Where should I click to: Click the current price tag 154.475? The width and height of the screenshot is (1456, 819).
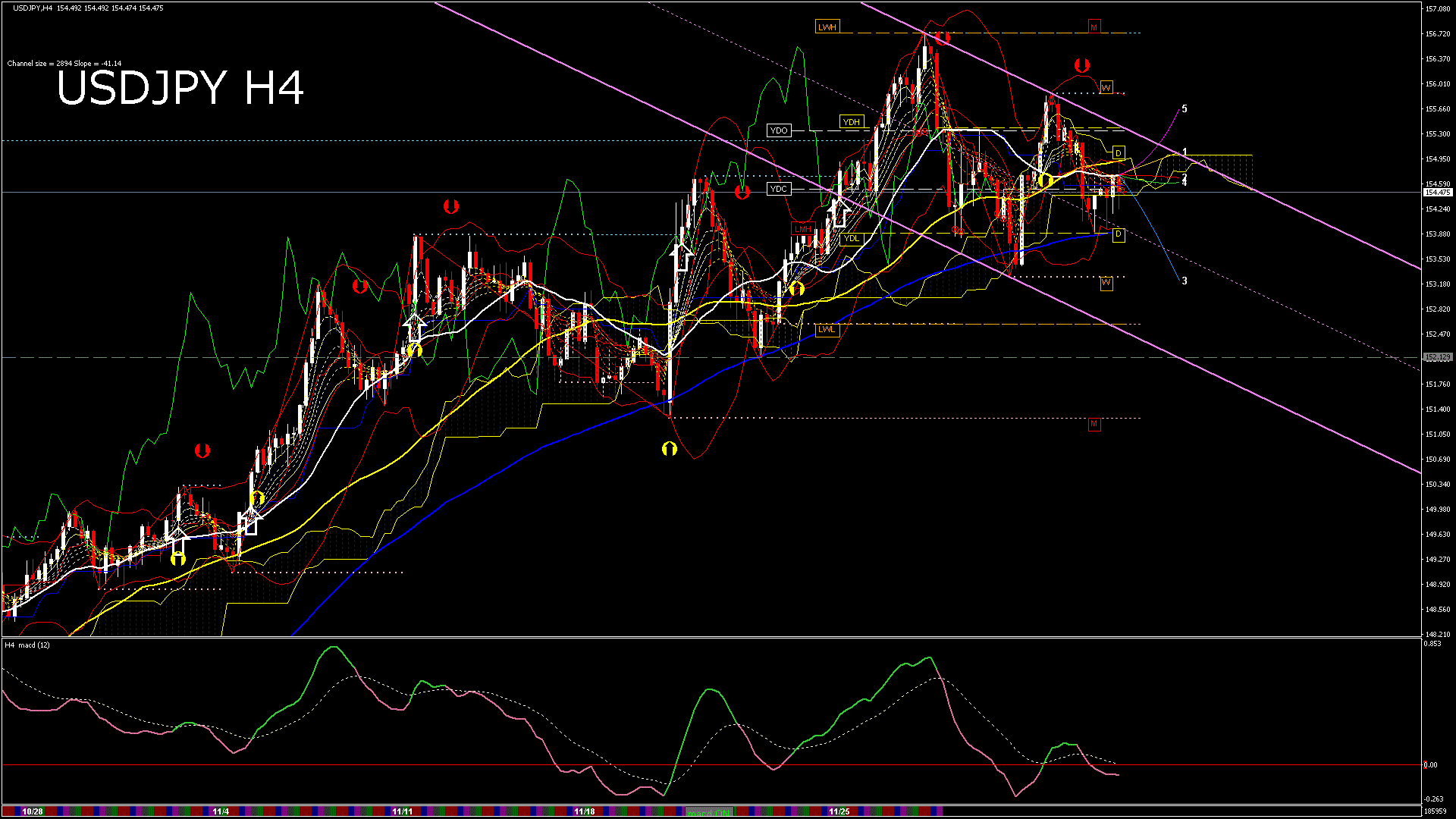point(1437,193)
